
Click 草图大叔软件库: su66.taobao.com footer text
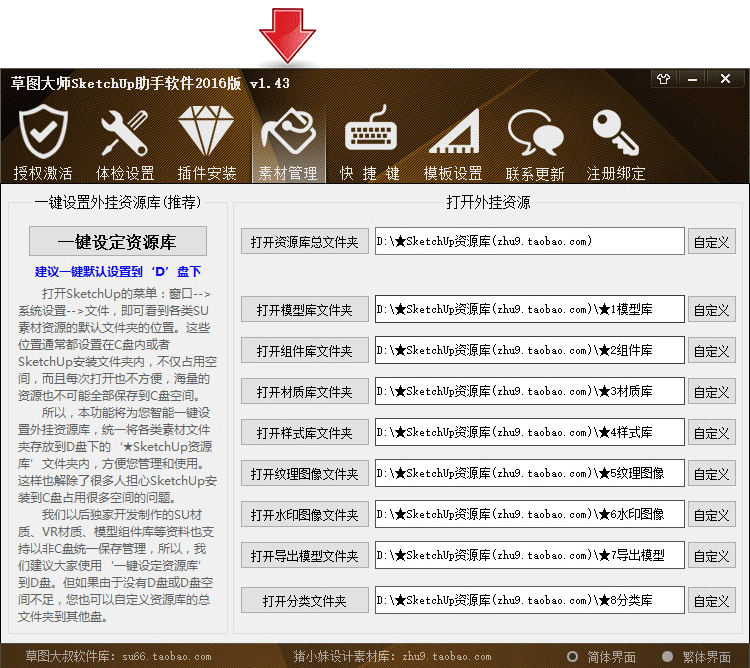point(118,656)
